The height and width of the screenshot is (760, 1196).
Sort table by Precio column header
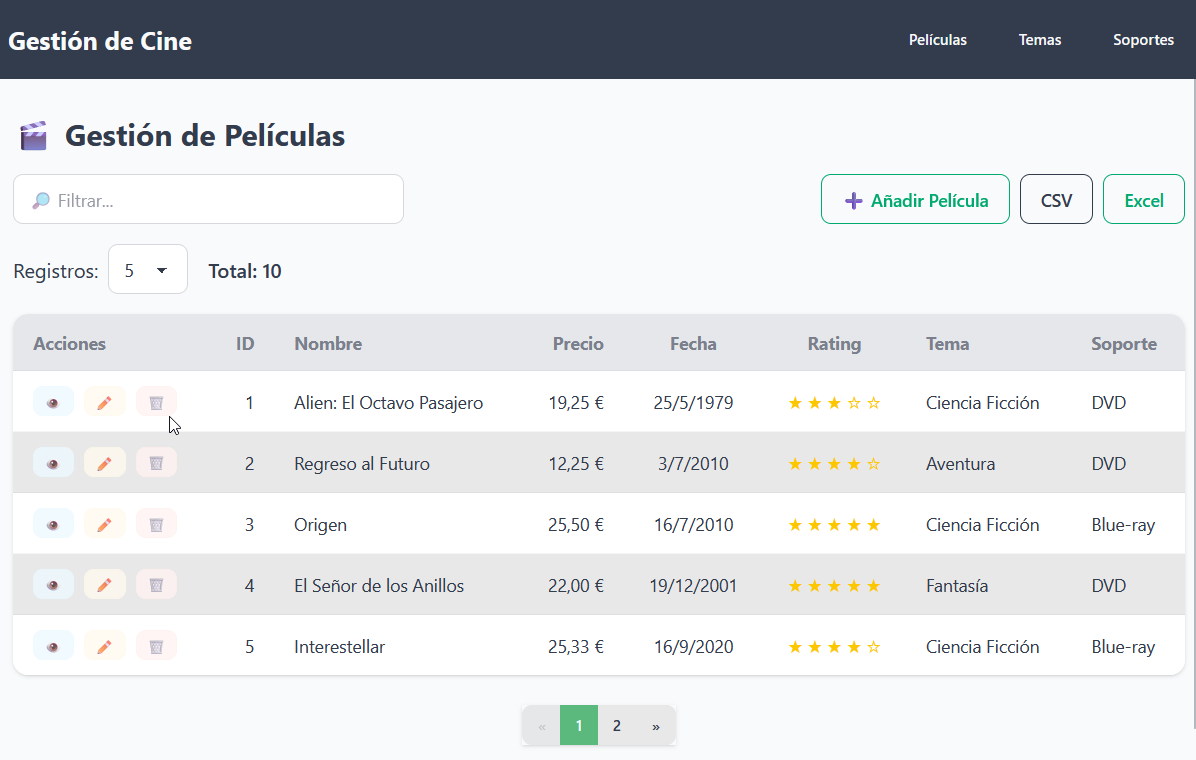point(578,344)
